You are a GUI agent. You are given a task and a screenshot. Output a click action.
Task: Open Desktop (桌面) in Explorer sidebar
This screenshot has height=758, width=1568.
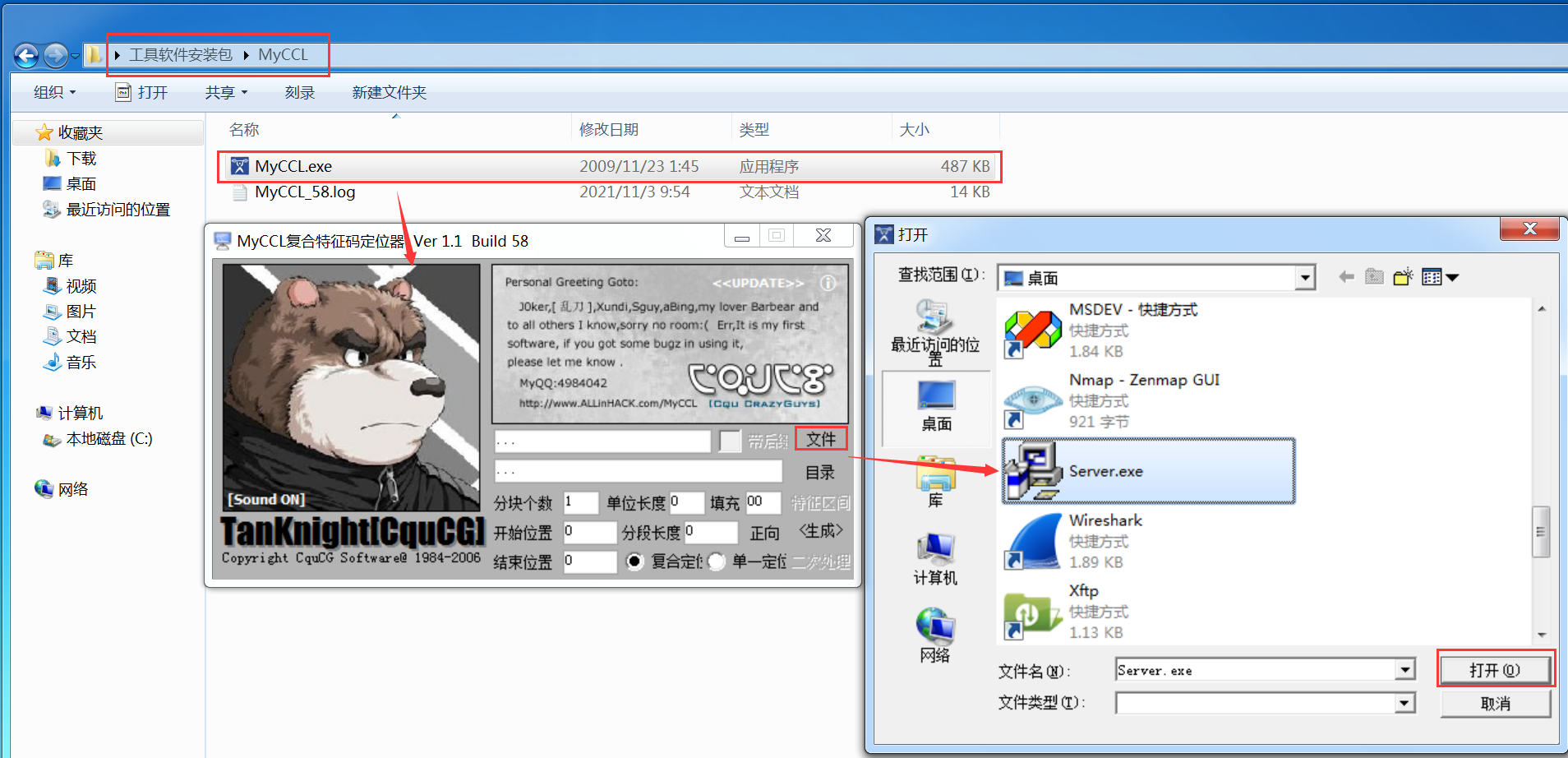point(71,183)
